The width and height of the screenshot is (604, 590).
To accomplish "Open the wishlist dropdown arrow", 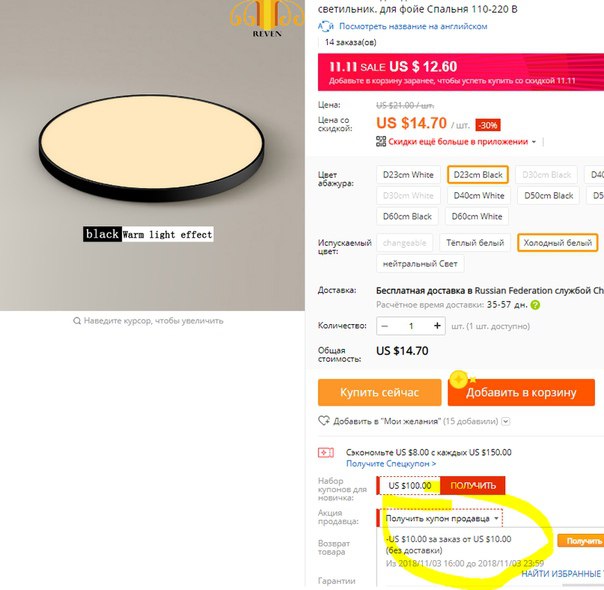I will click(x=506, y=421).
